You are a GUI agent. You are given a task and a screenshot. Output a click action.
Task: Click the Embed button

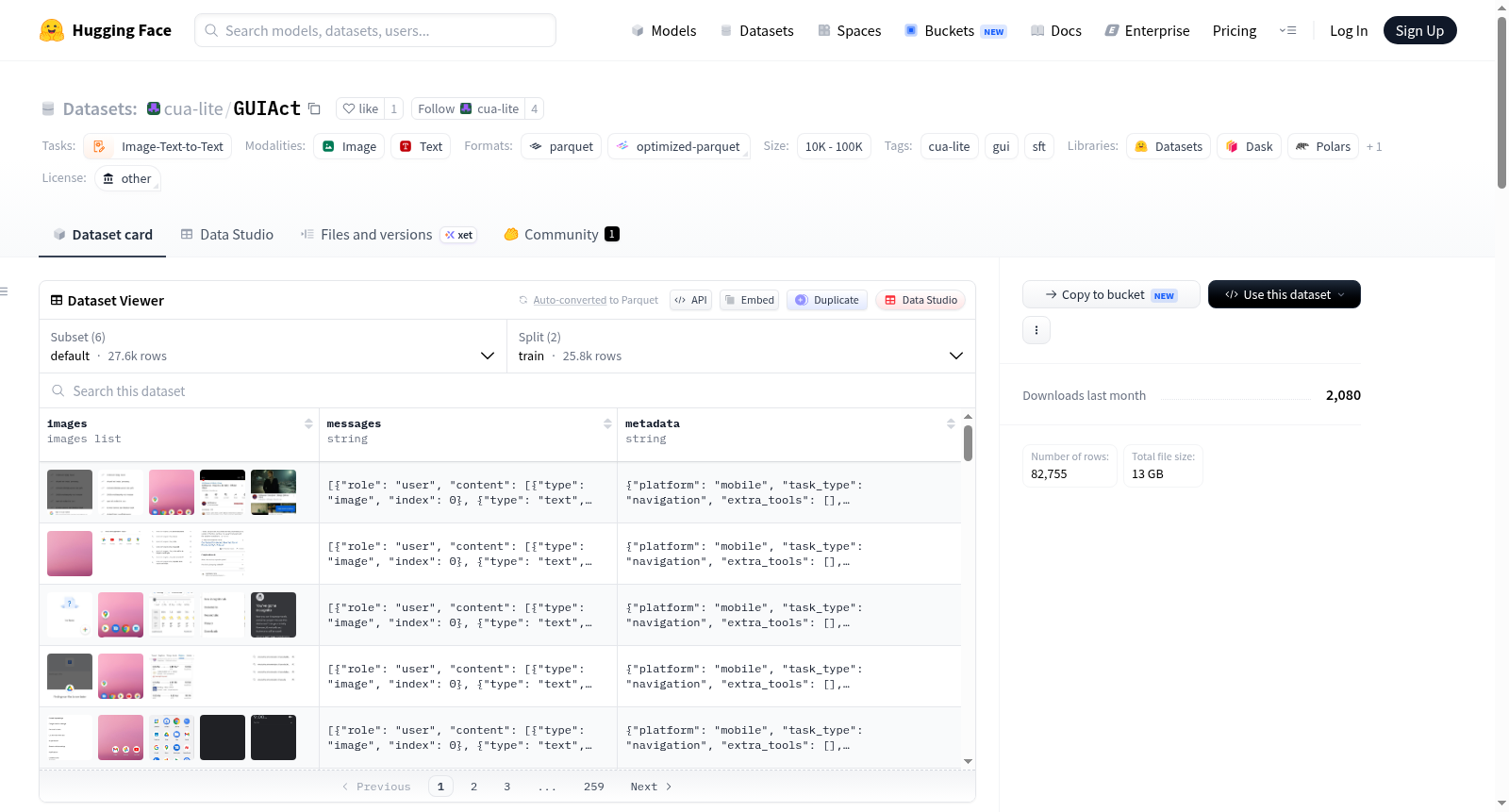[x=749, y=300]
